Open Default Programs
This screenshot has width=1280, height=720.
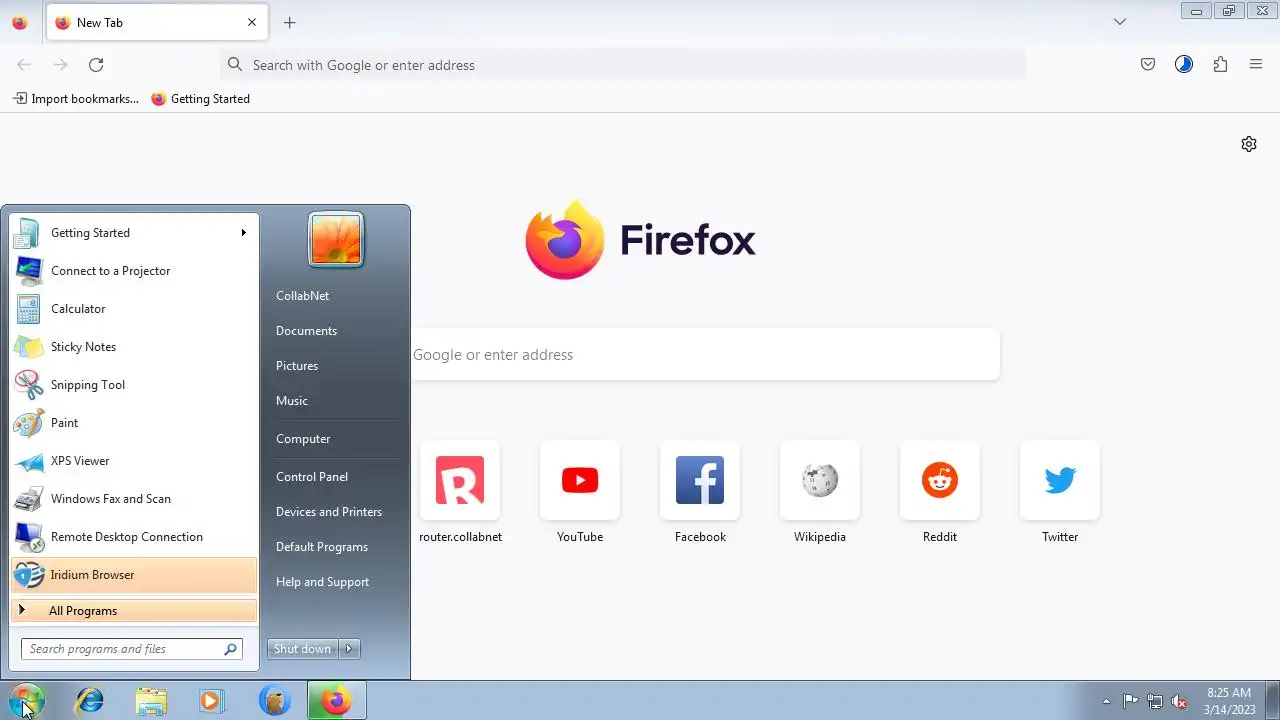tap(322, 547)
